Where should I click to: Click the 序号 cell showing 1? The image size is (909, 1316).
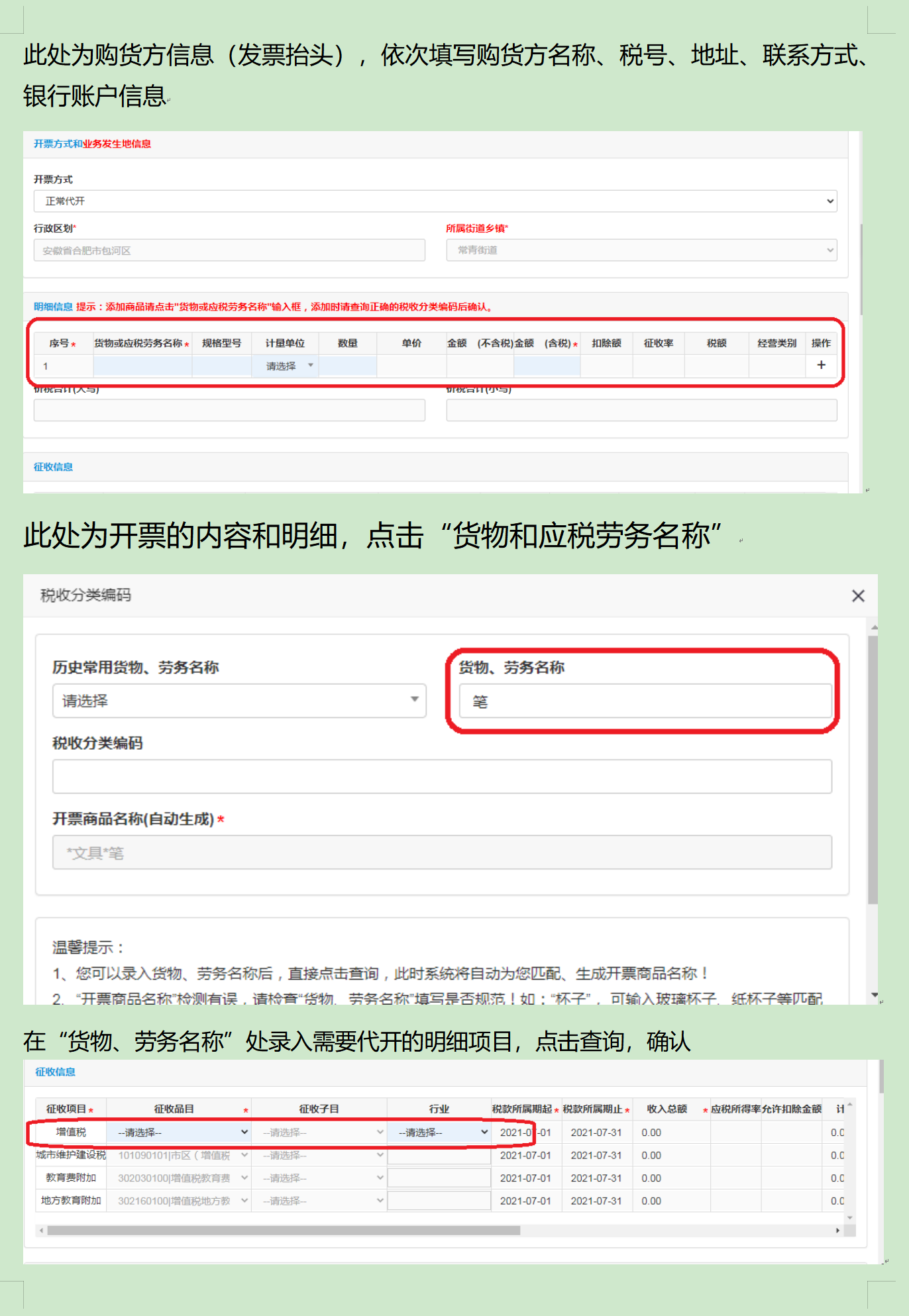(63, 366)
